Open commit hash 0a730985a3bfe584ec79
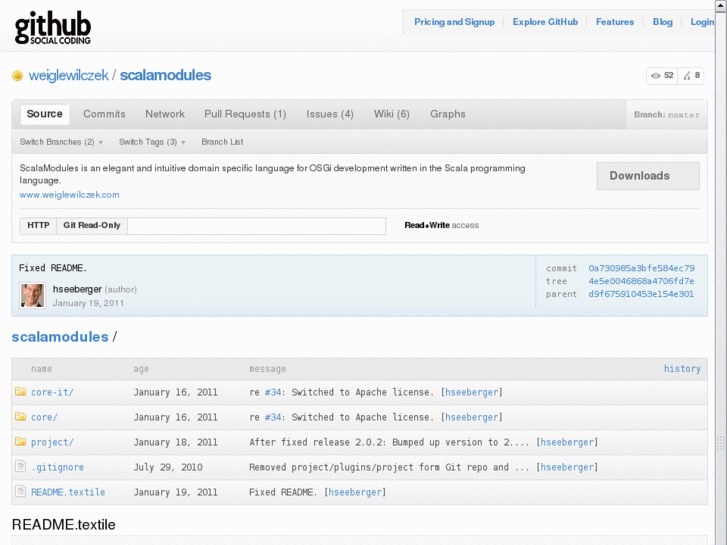Viewport: 727px width, 545px height. tap(641, 268)
